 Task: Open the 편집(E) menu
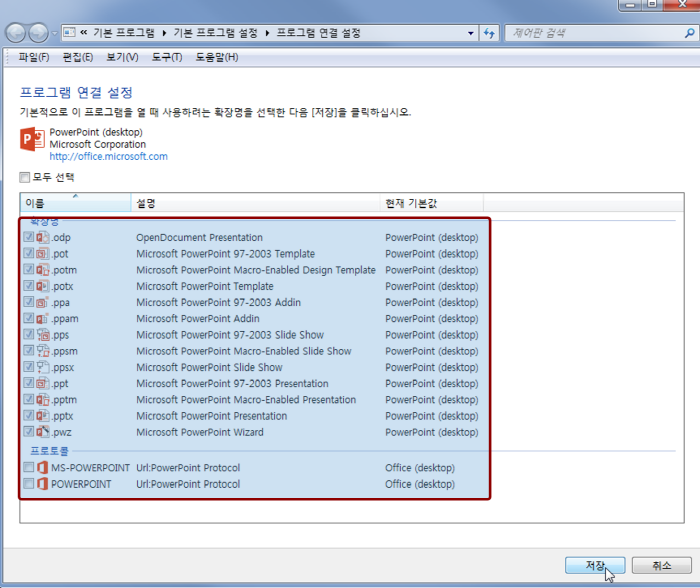click(x=78, y=57)
